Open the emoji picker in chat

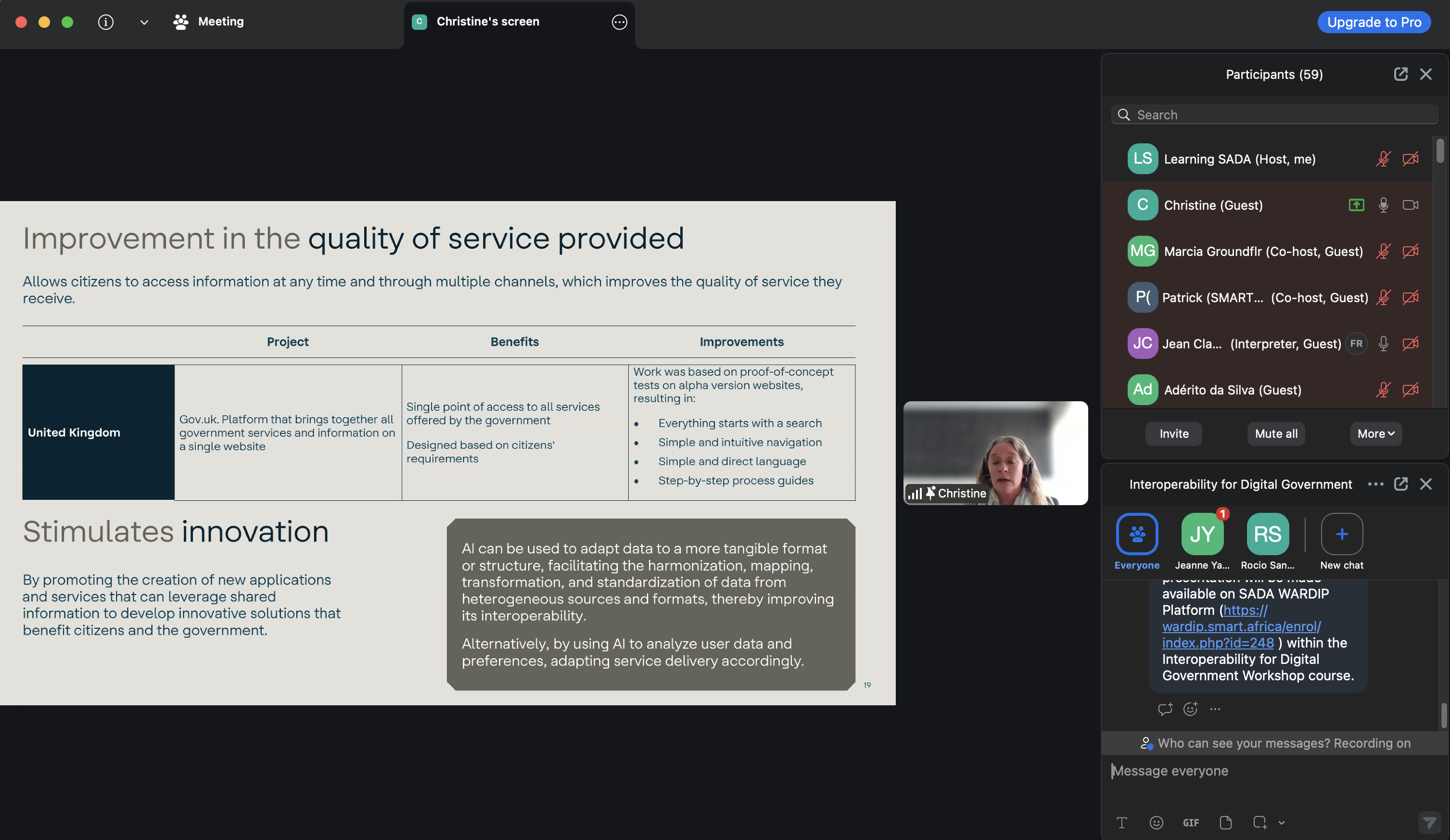[x=1156, y=823]
